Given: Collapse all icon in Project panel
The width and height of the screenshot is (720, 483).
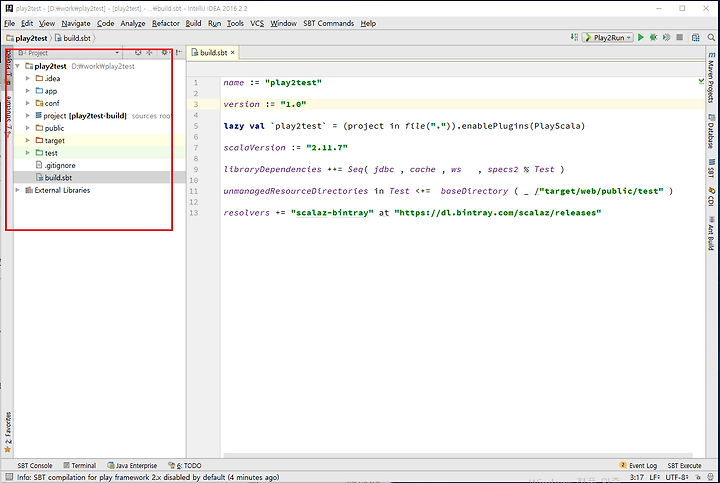Looking at the screenshot, I should 149,53.
